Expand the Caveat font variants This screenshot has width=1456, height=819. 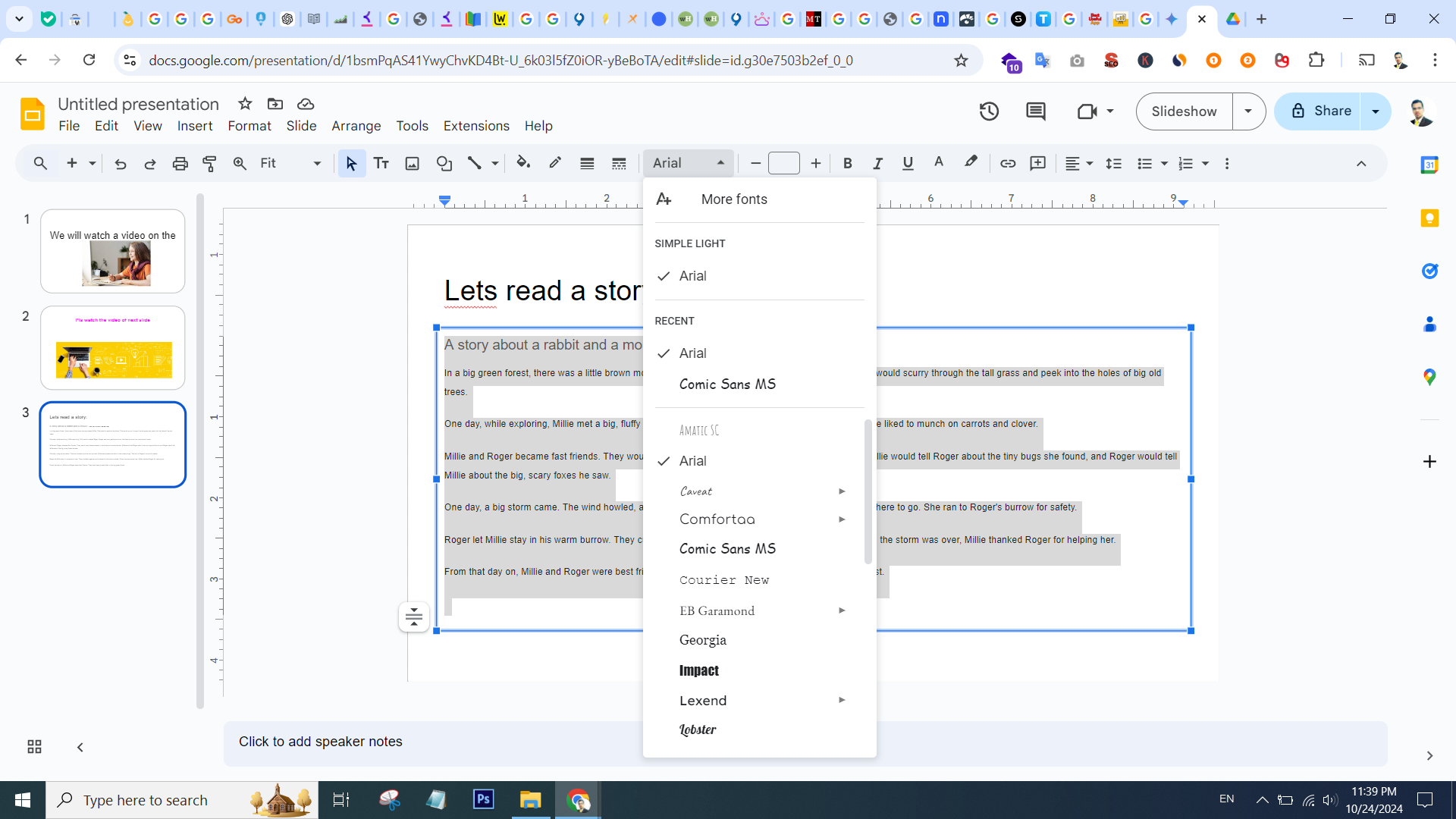coord(842,491)
